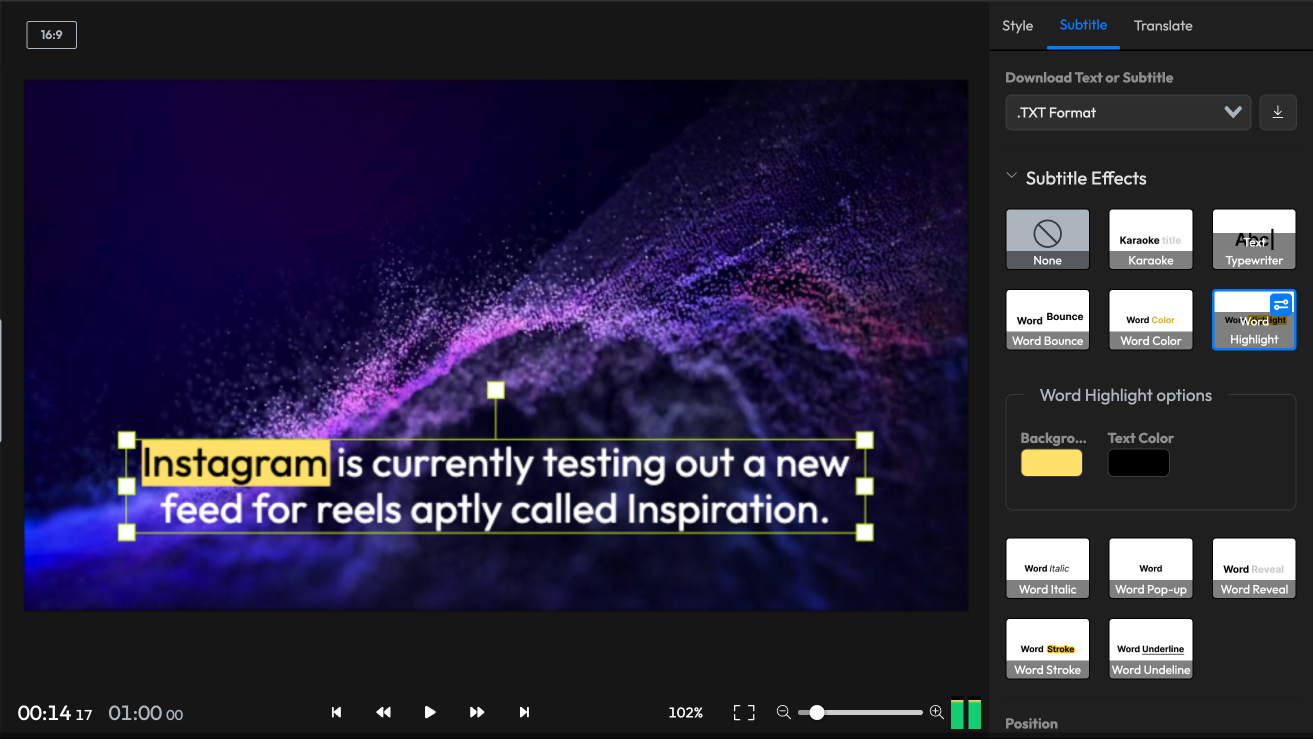
Task: Enter fullscreen preview mode
Action: click(x=744, y=712)
